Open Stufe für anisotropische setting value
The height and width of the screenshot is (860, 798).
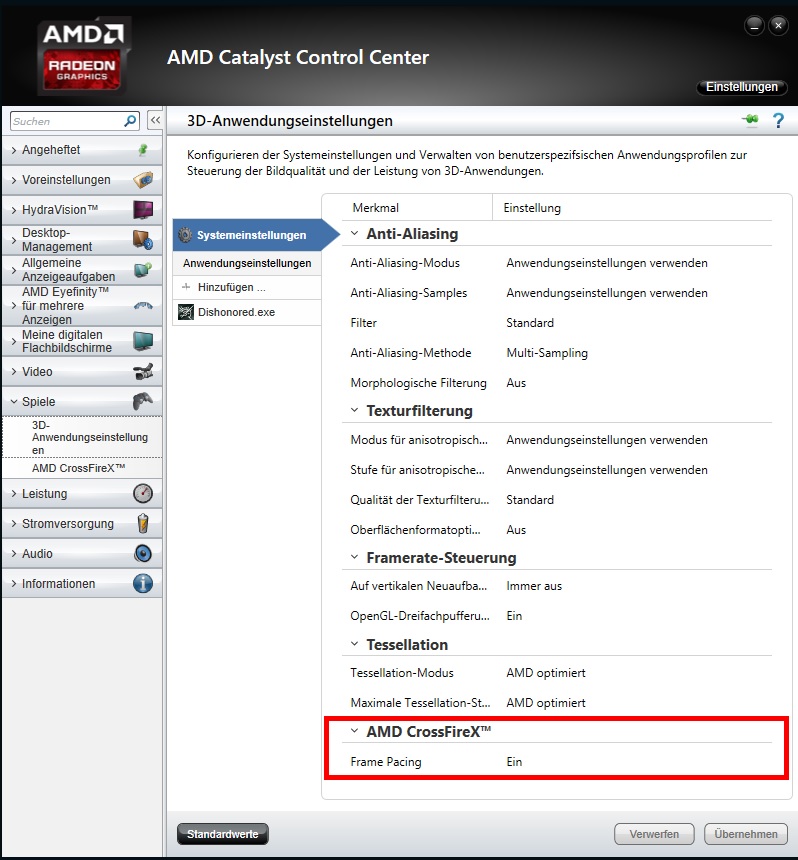[x=607, y=470]
